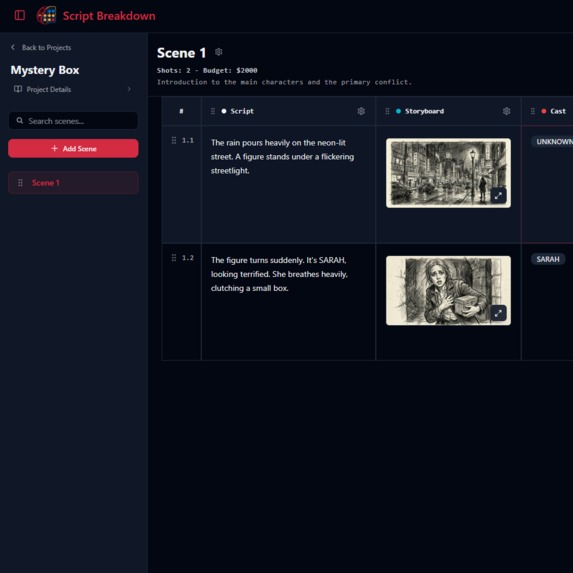Click the UNKNOWN cast tag
573x573 pixels.
[554, 142]
